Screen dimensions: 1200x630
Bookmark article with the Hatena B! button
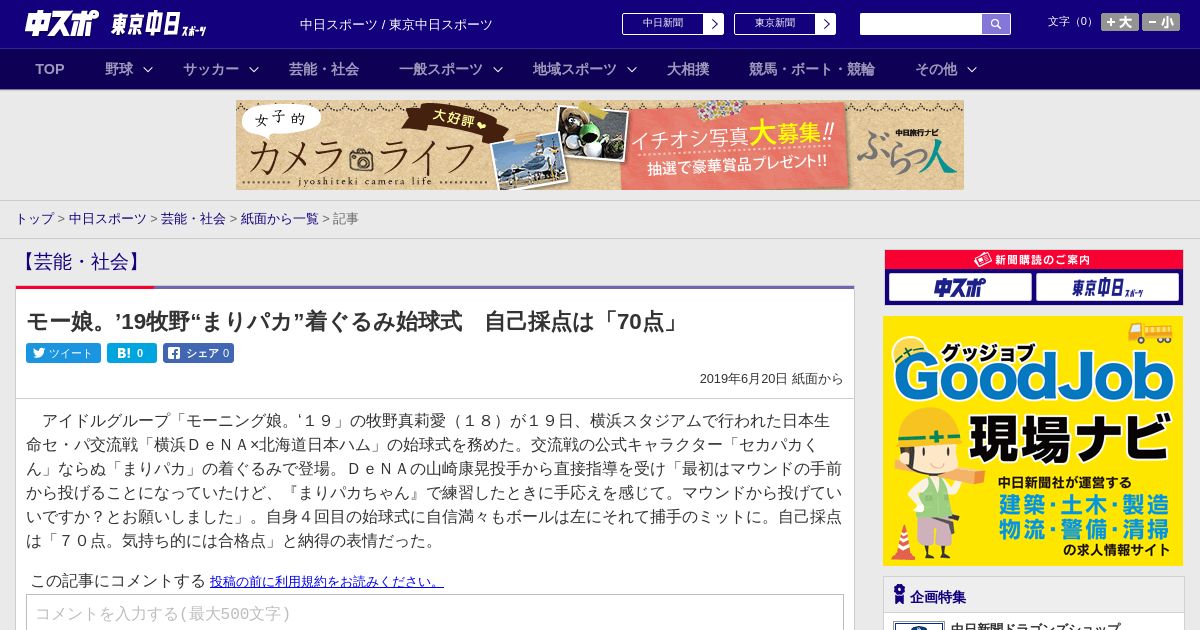pyautogui.click(x=132, y=353)
